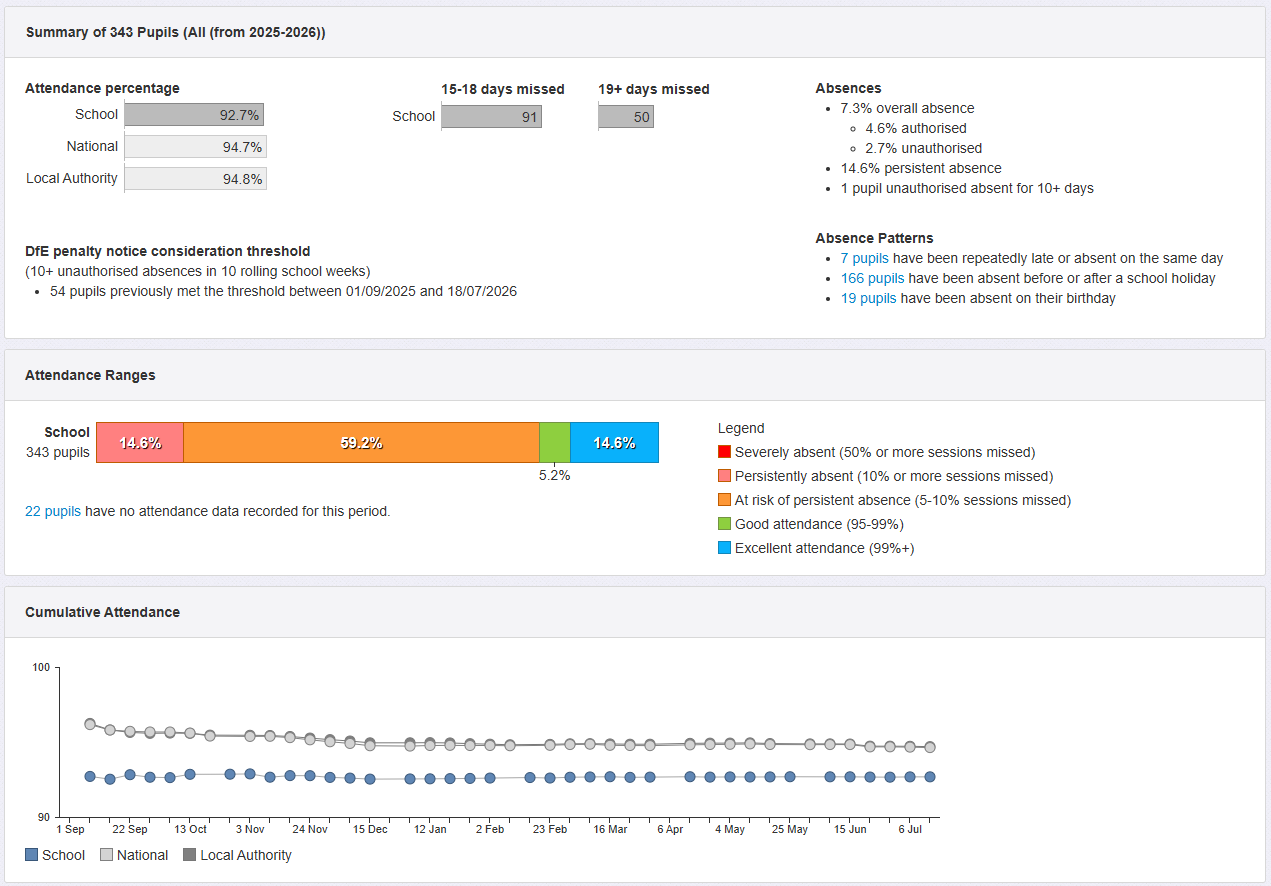
Task: Open the "7 pupils" repeatedly late link
Action: coord(864,258)
